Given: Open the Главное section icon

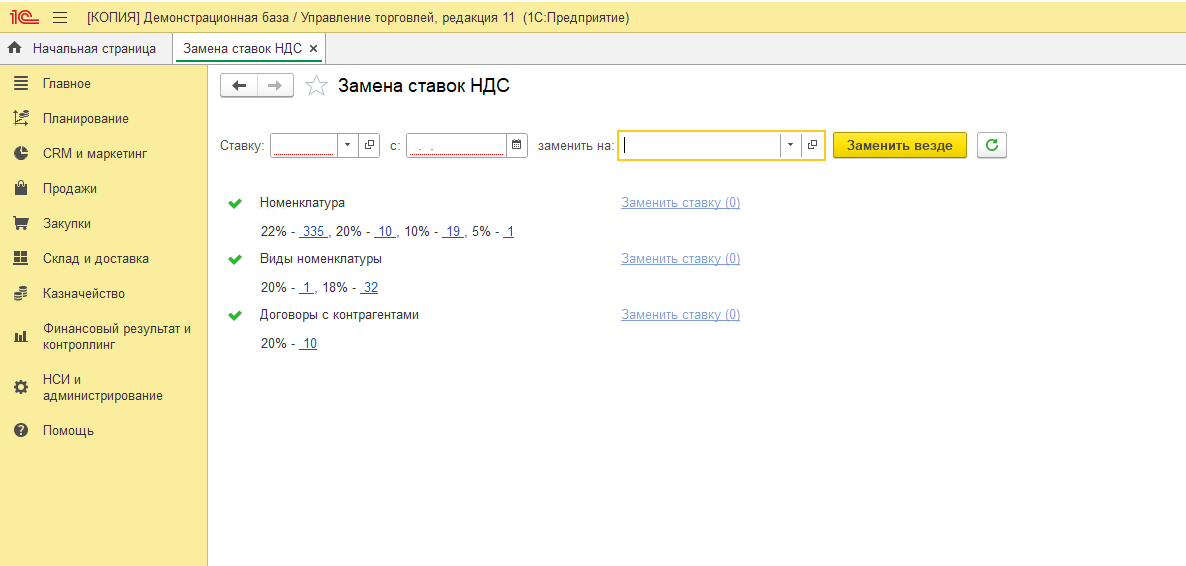Looking at the screenshot, I should [x=21, y=83].
